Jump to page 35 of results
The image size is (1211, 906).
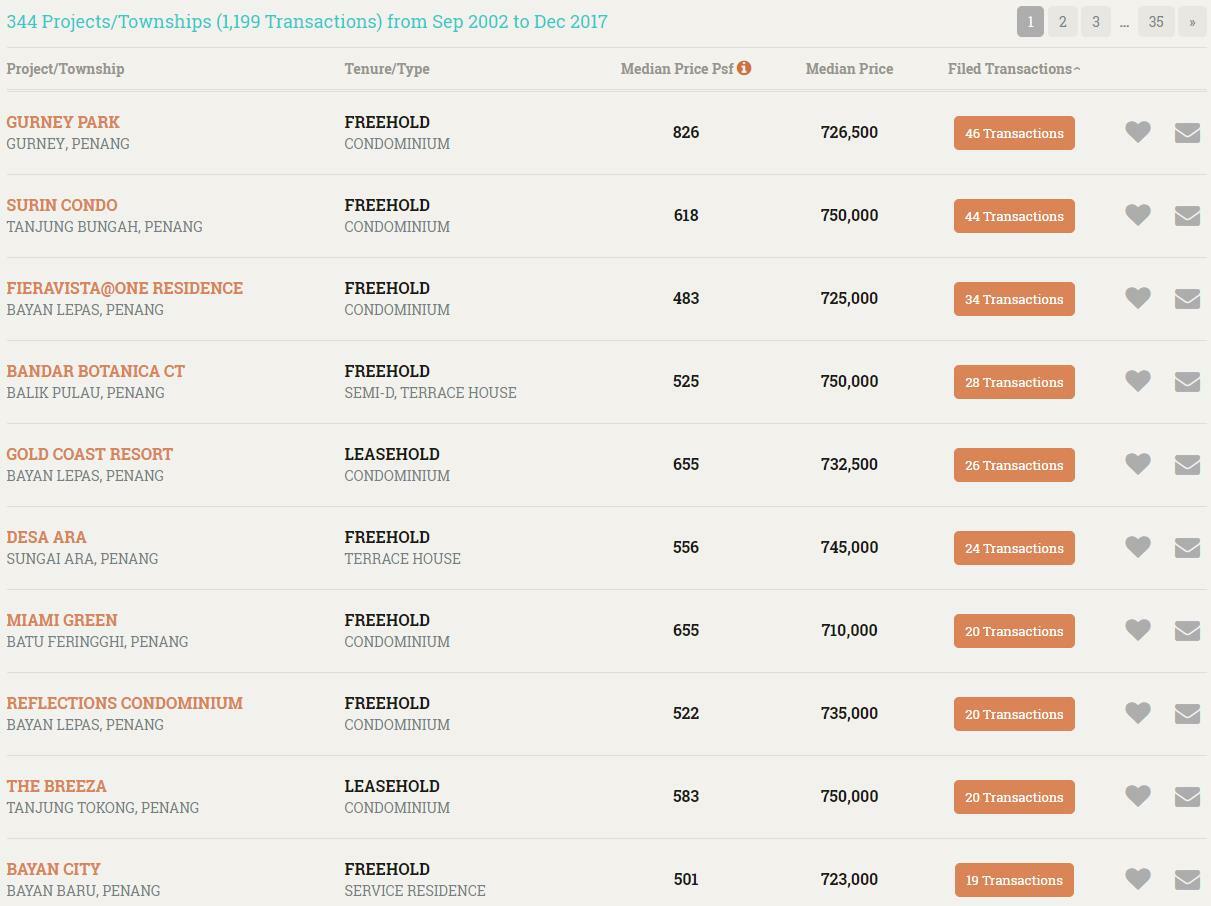point(1156,22)
